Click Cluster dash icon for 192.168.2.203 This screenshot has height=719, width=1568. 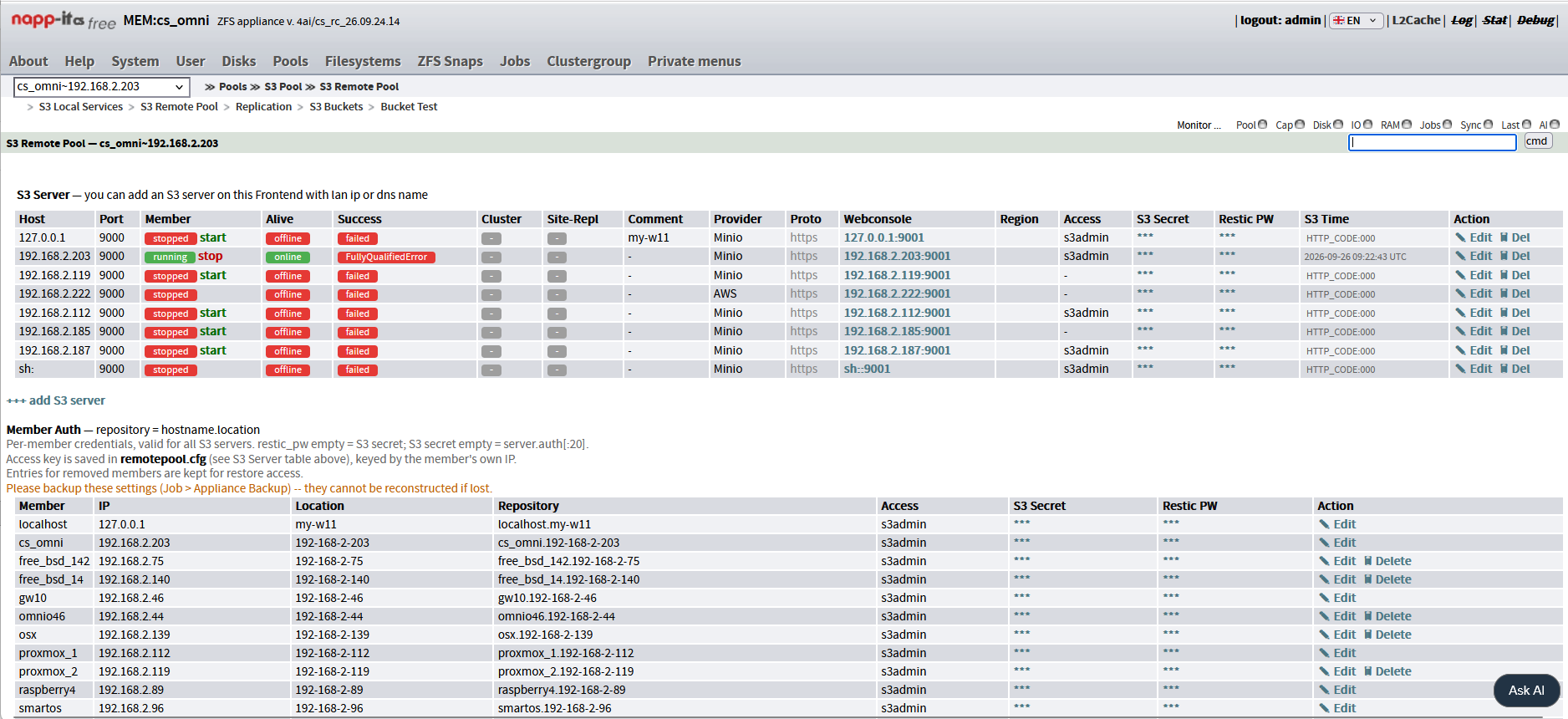[x=491, y=258]
